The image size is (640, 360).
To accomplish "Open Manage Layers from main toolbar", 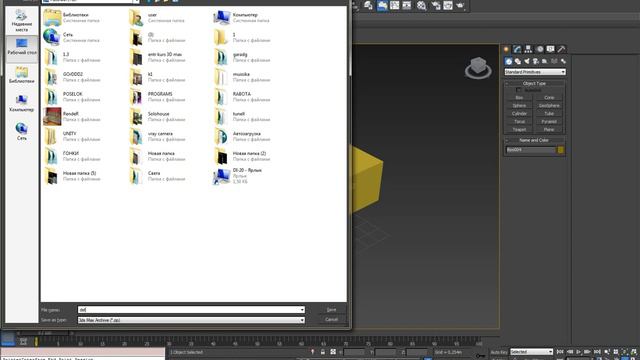I will 369,5.
